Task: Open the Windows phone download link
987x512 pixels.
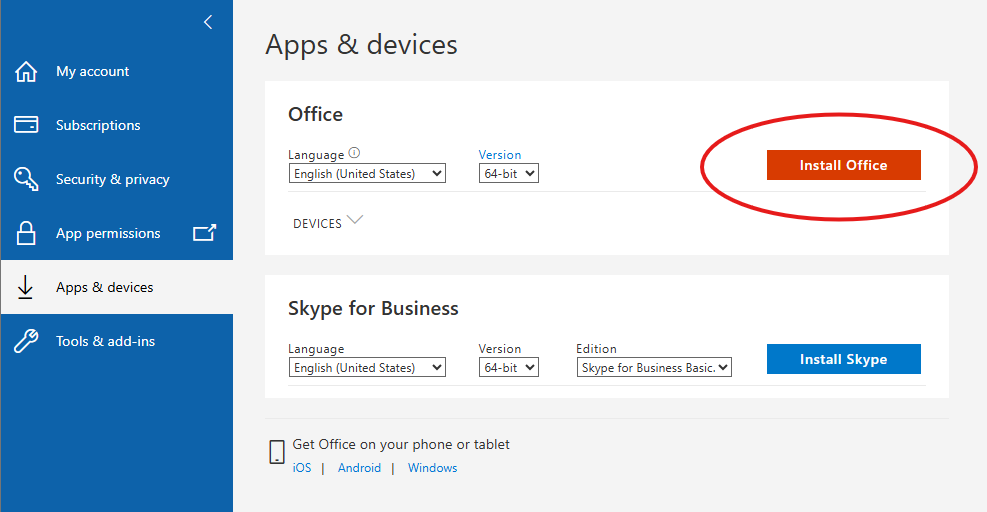Action: point(432,468)
